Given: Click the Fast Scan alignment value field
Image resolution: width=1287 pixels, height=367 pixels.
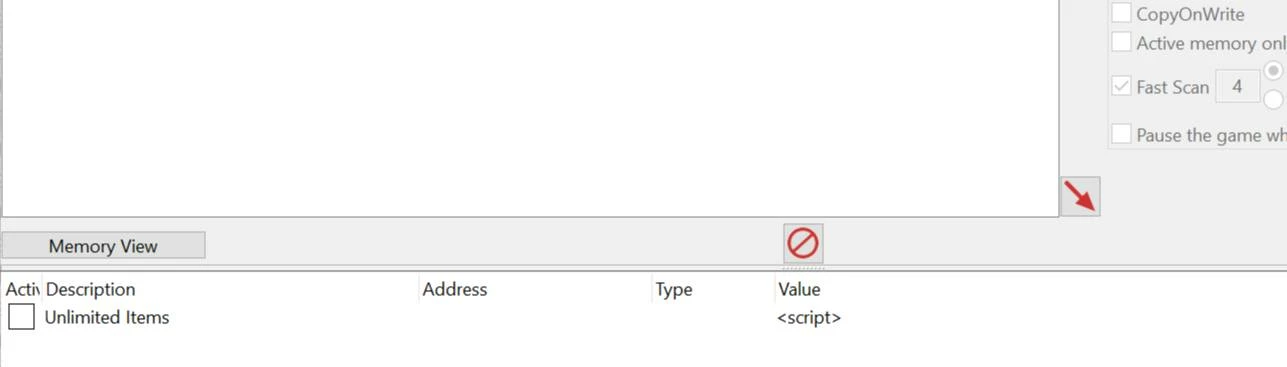Looking at the screenshot, I should [1237, 87].
